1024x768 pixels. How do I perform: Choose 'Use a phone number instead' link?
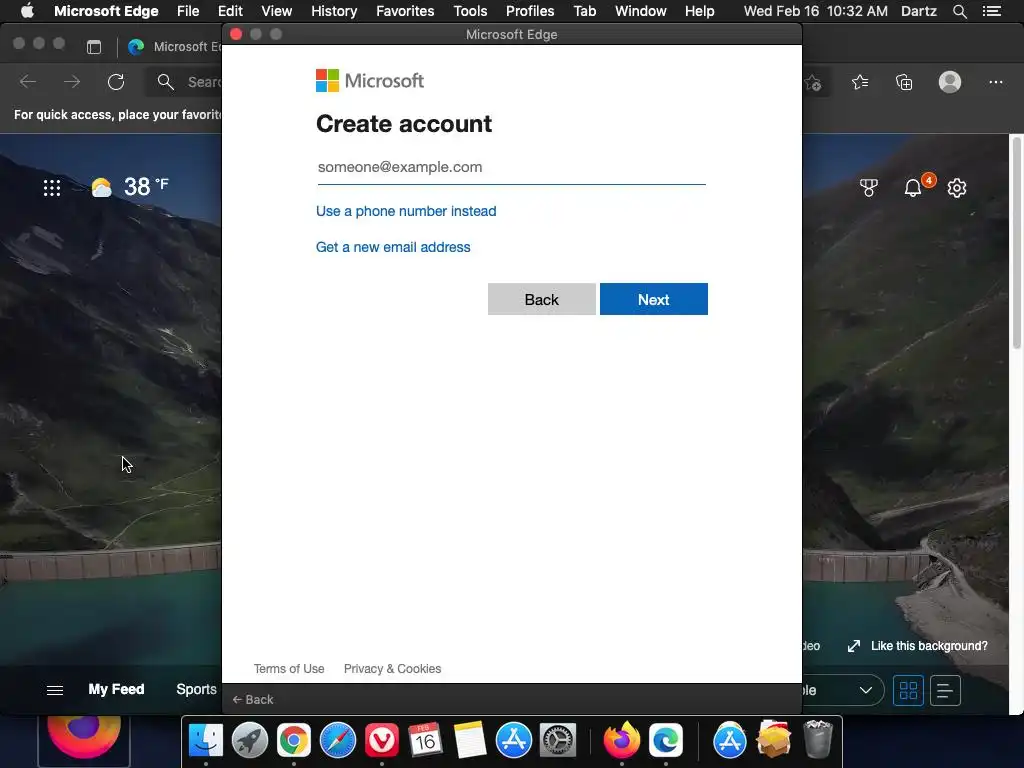[406, 211]
